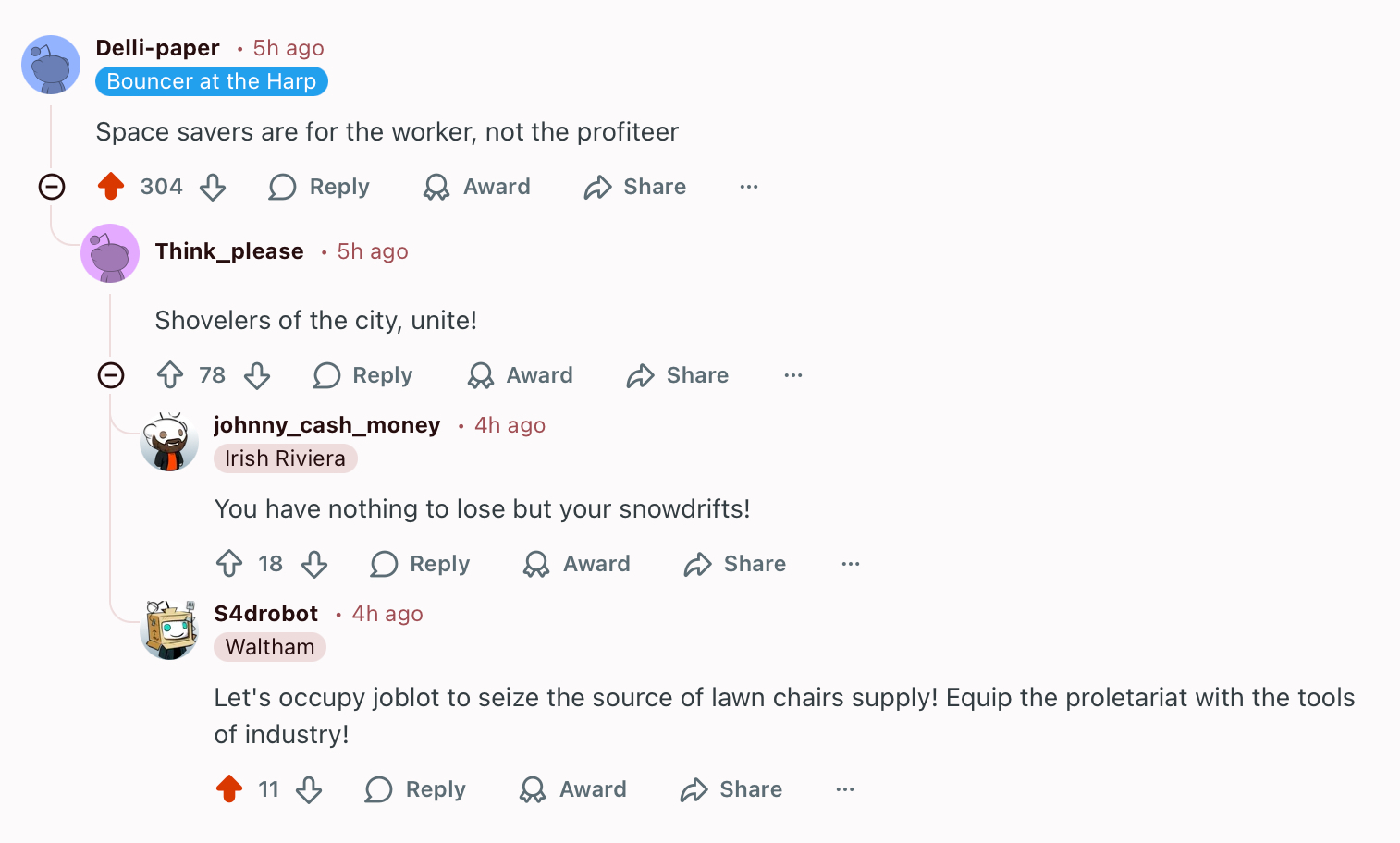Image resolution: width=1400 pixels, height=843 pixels.
Task: Click S4drobot's robot avatar
Action: click(169, 629)
